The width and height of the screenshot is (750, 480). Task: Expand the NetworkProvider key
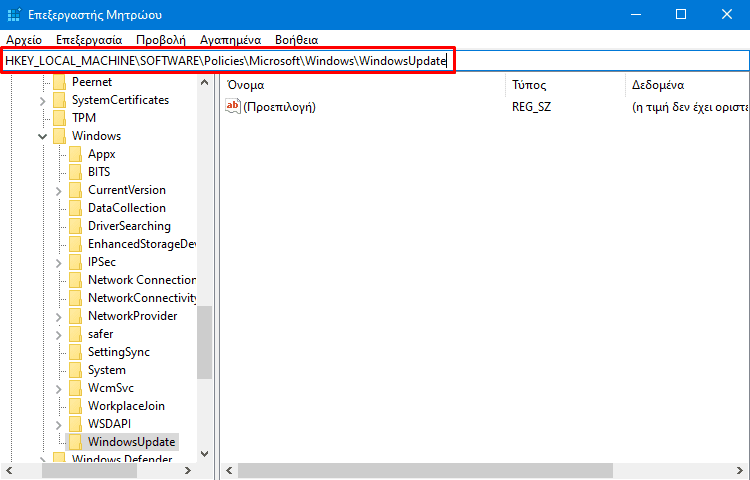click(58, 317)
